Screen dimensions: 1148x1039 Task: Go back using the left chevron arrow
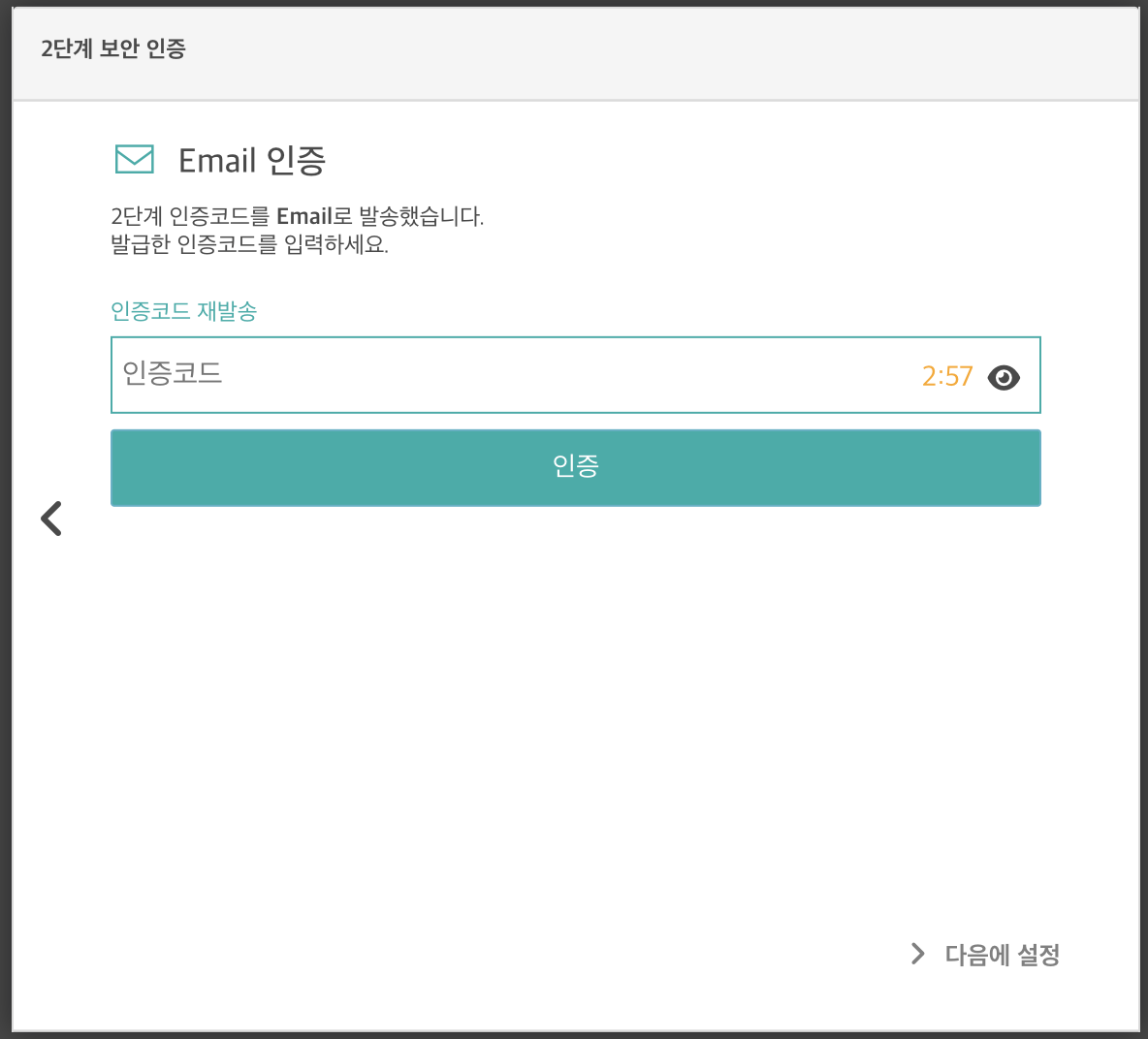coord(51,519)
